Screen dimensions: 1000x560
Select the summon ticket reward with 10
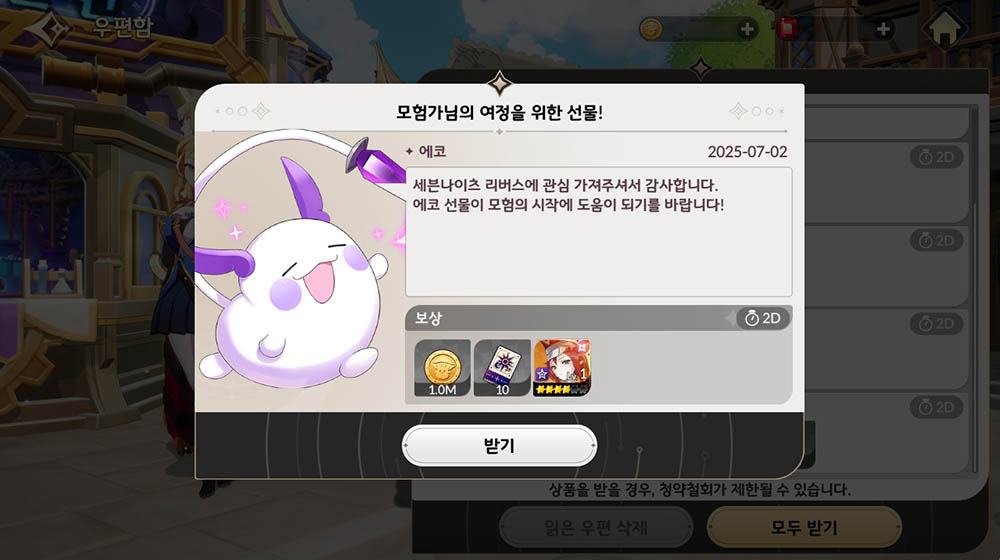click(x=502, y=368)
